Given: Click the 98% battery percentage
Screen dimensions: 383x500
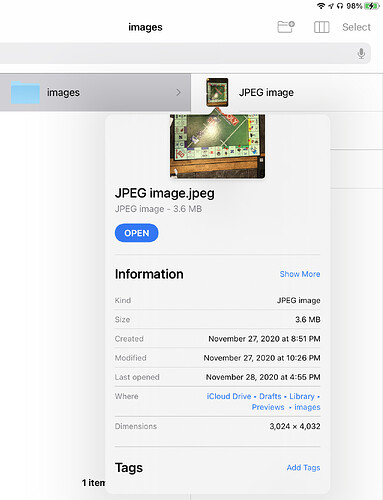Looking at the screenshot, I should tap(354, 6).
